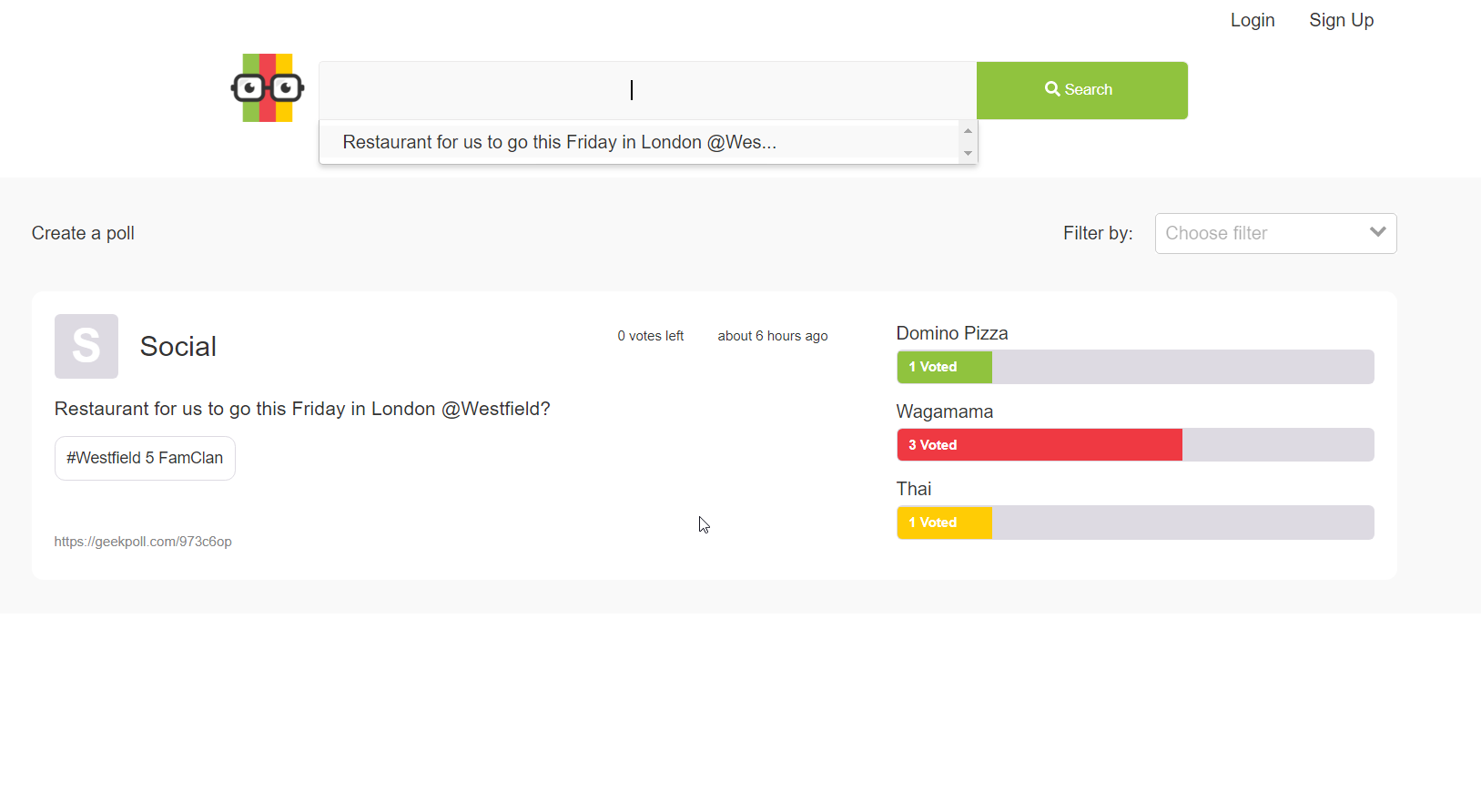
Task: Click the suggestion list down arrow
Action: [969, 154]
